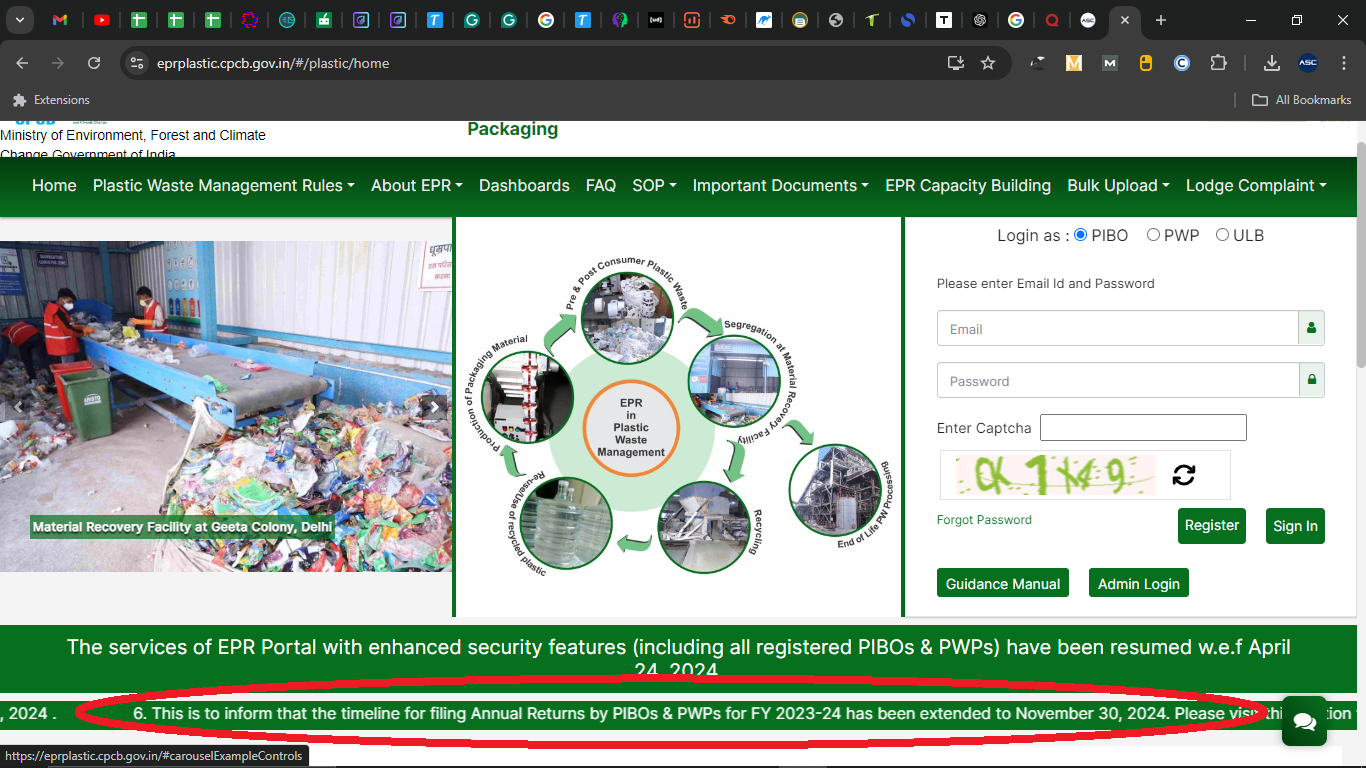Screen dimensions: 1366x768
Task: Choose ULB as the login type
Action: pyautogui.click(x=1222, y=234)
